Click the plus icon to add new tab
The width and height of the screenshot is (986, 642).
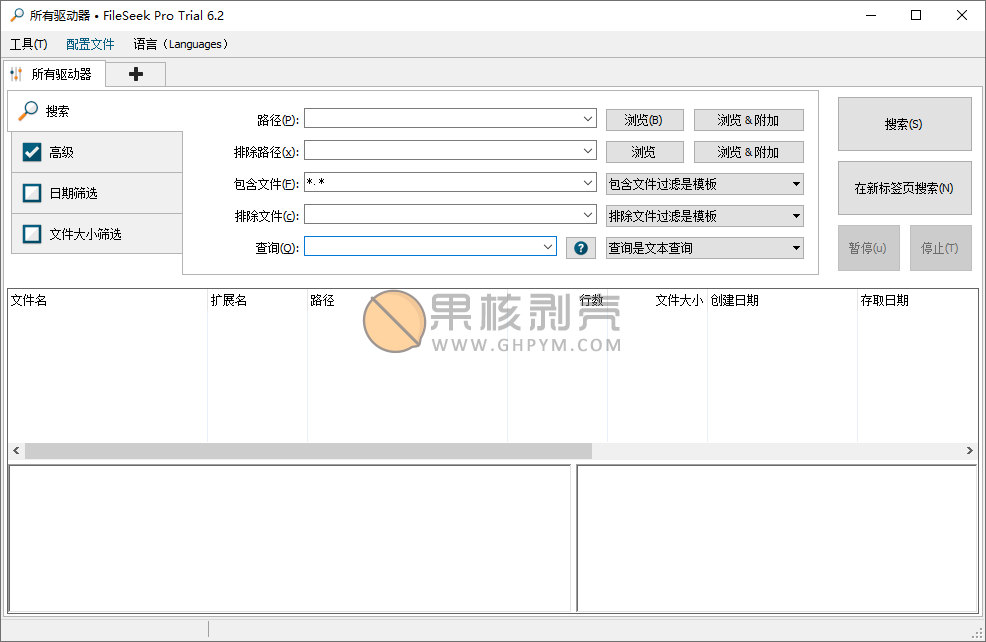tap(136, 74)
